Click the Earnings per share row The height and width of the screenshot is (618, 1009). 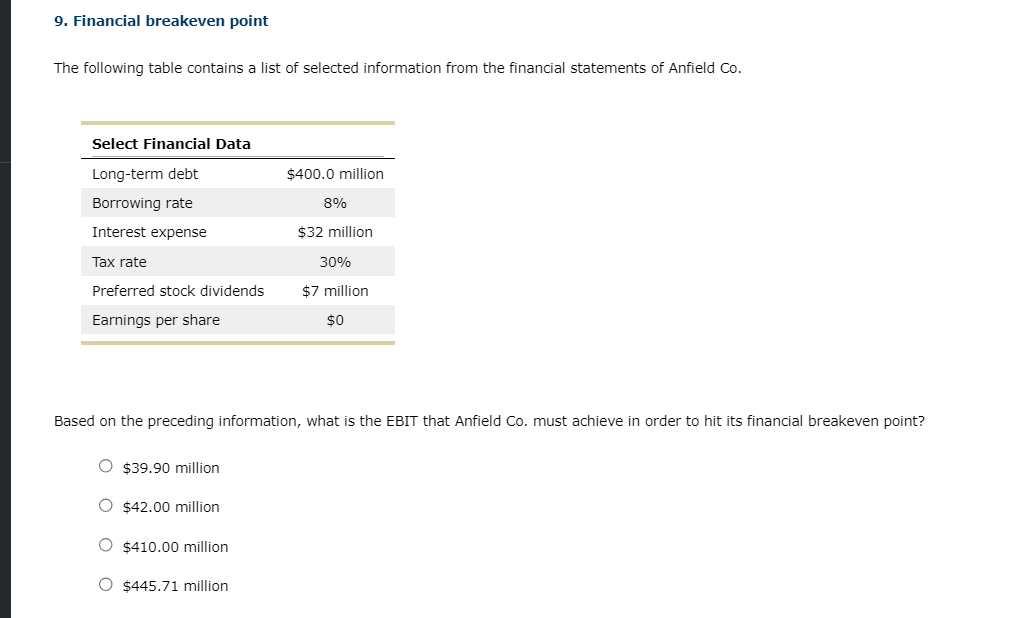coord(237,320)
